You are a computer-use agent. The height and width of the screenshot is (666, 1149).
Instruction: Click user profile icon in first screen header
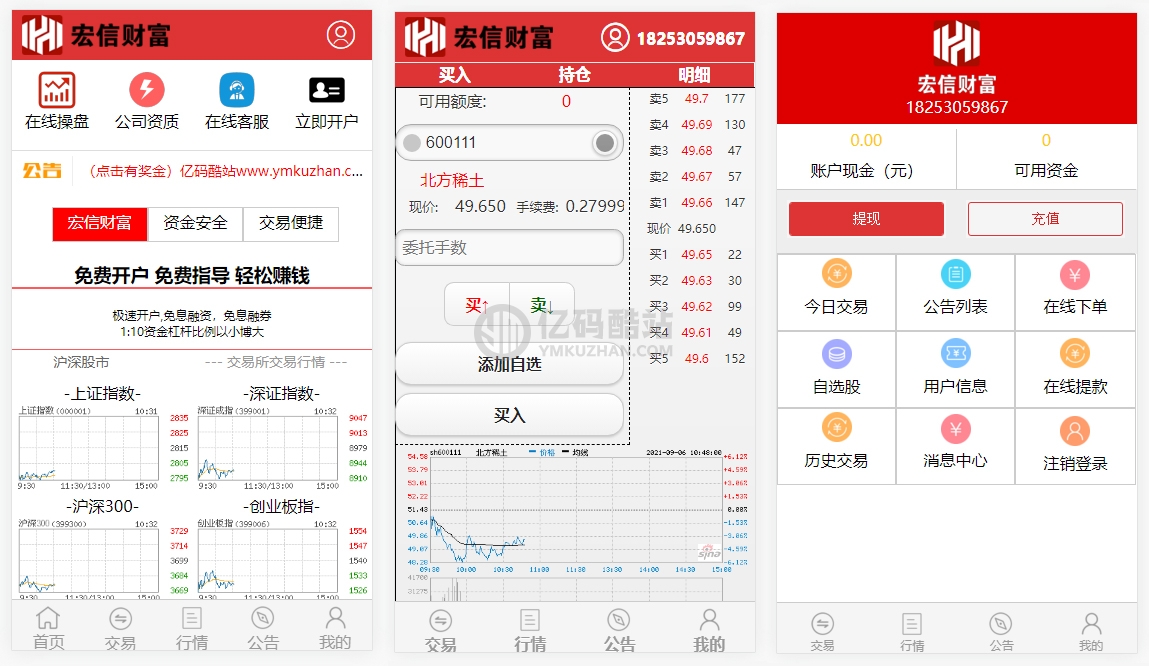(x=341, y=34)
